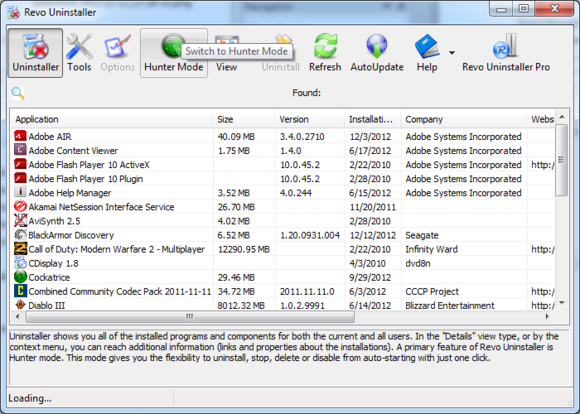The height and width of the screenshot is (414, 580).
Task: Minimize the Revo Uninstaller window
Action: [502, 9]
